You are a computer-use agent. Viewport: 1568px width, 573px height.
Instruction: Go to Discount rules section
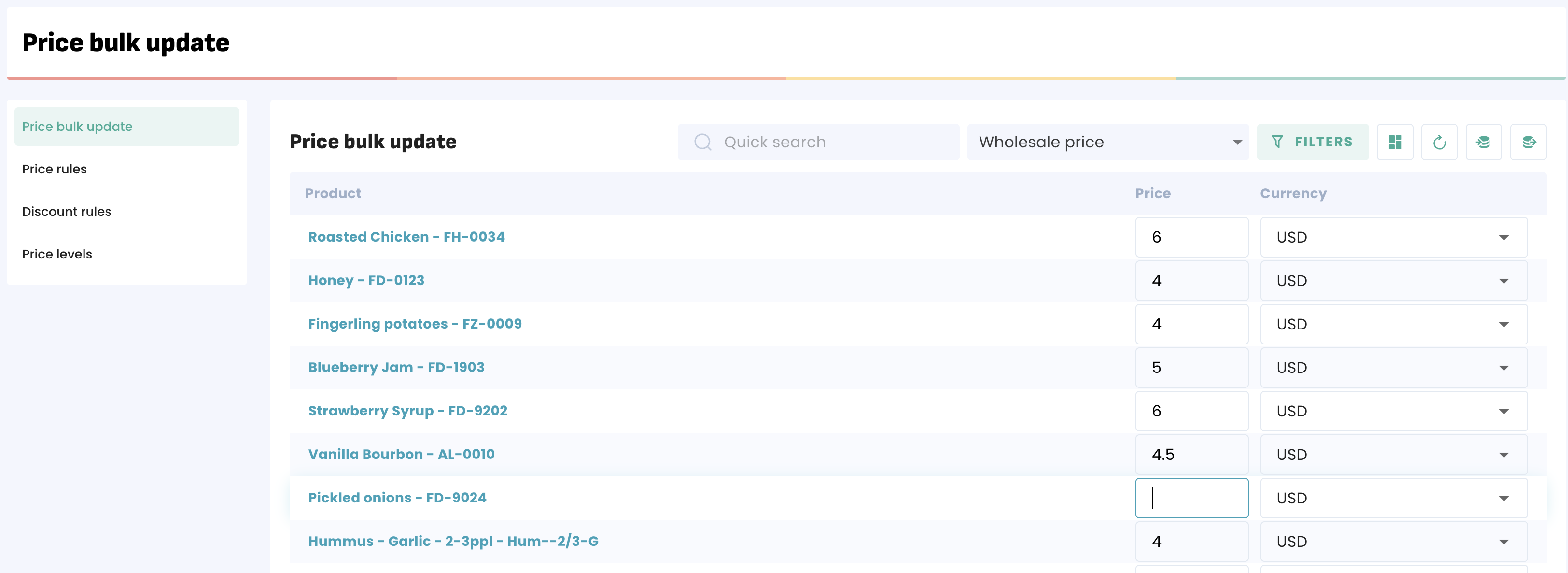point(67,212)
